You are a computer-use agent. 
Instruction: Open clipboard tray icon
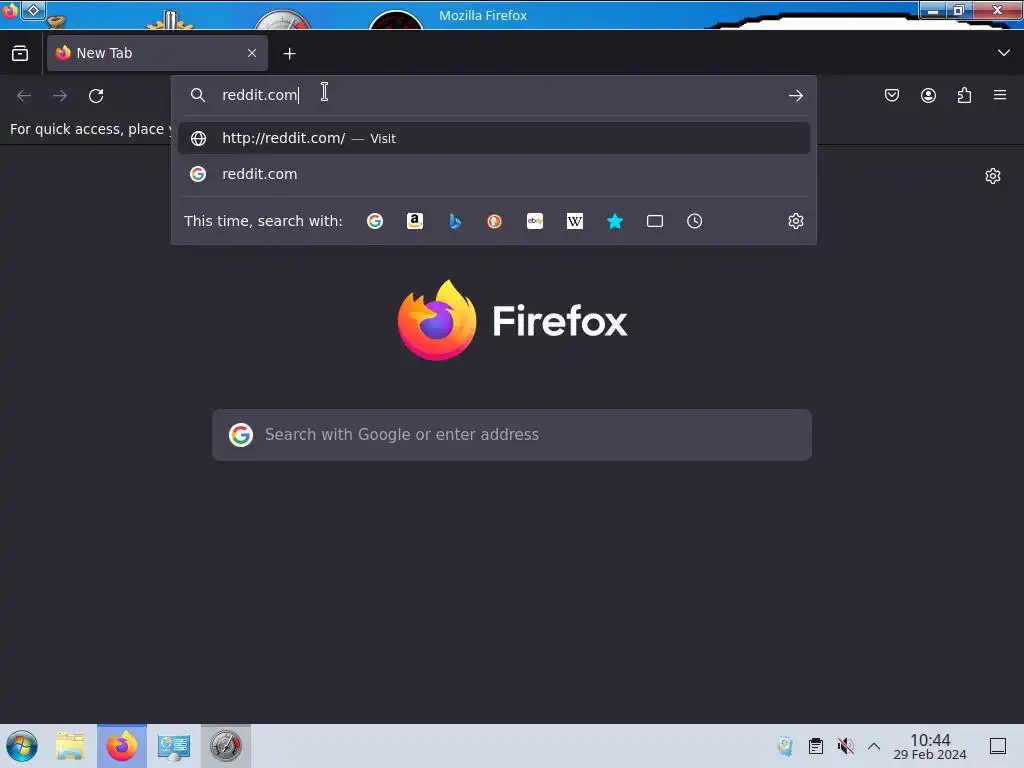[816, 746]
